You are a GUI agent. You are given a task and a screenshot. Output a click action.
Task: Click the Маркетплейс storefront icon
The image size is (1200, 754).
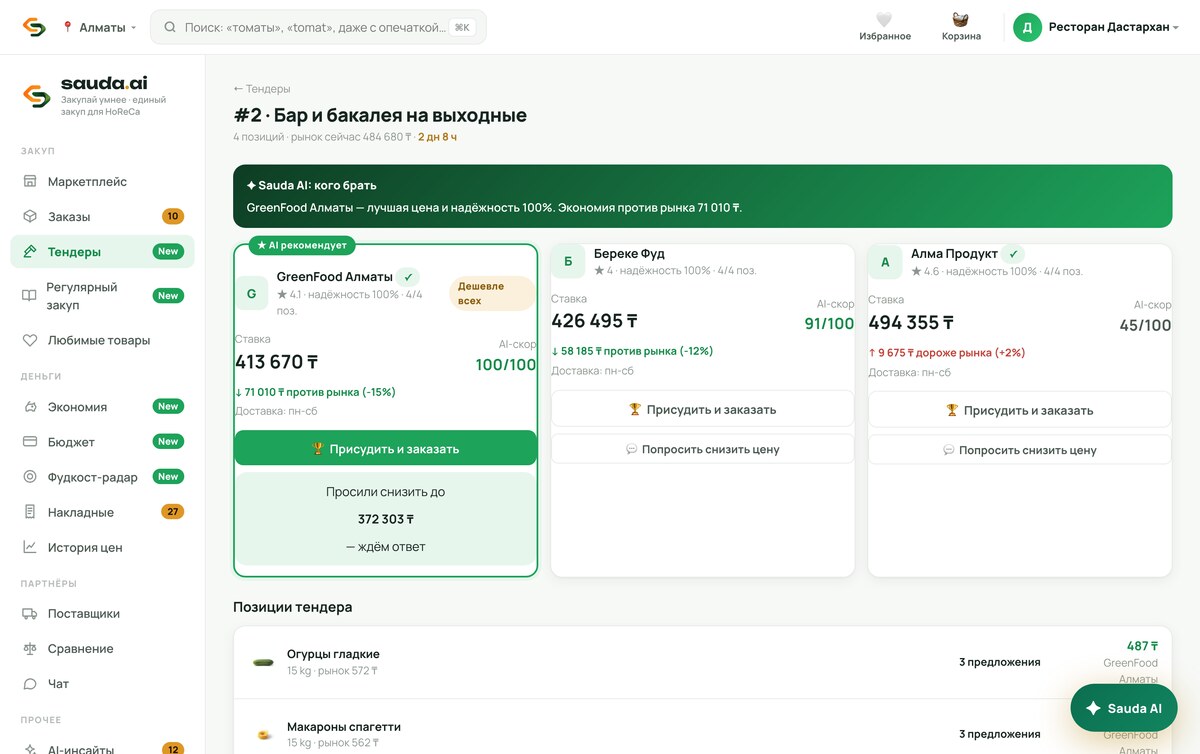pyautogui.click(x=30, y=182)
